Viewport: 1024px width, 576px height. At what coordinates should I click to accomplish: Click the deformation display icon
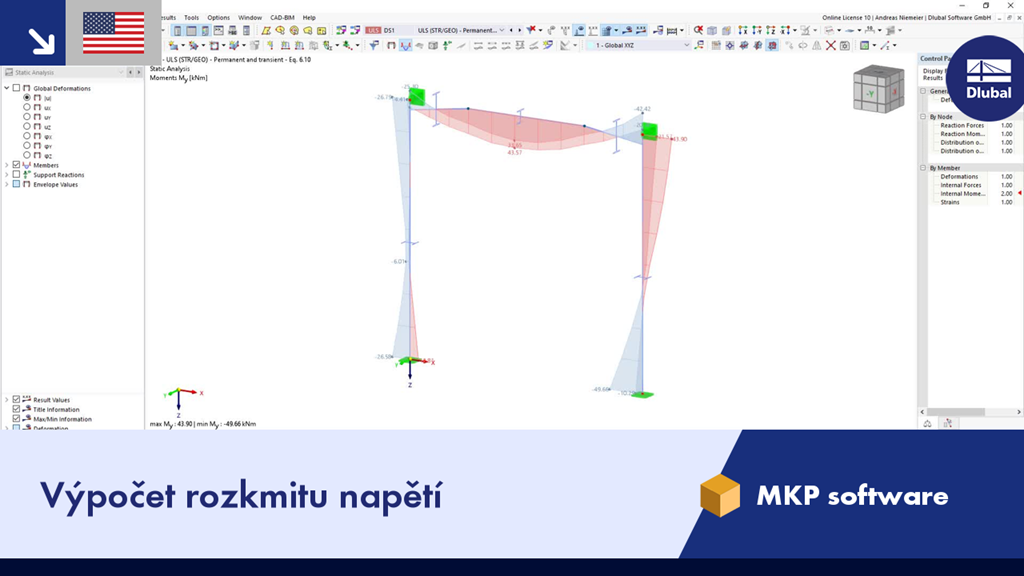pyautogui.click(x=391, y=45)
